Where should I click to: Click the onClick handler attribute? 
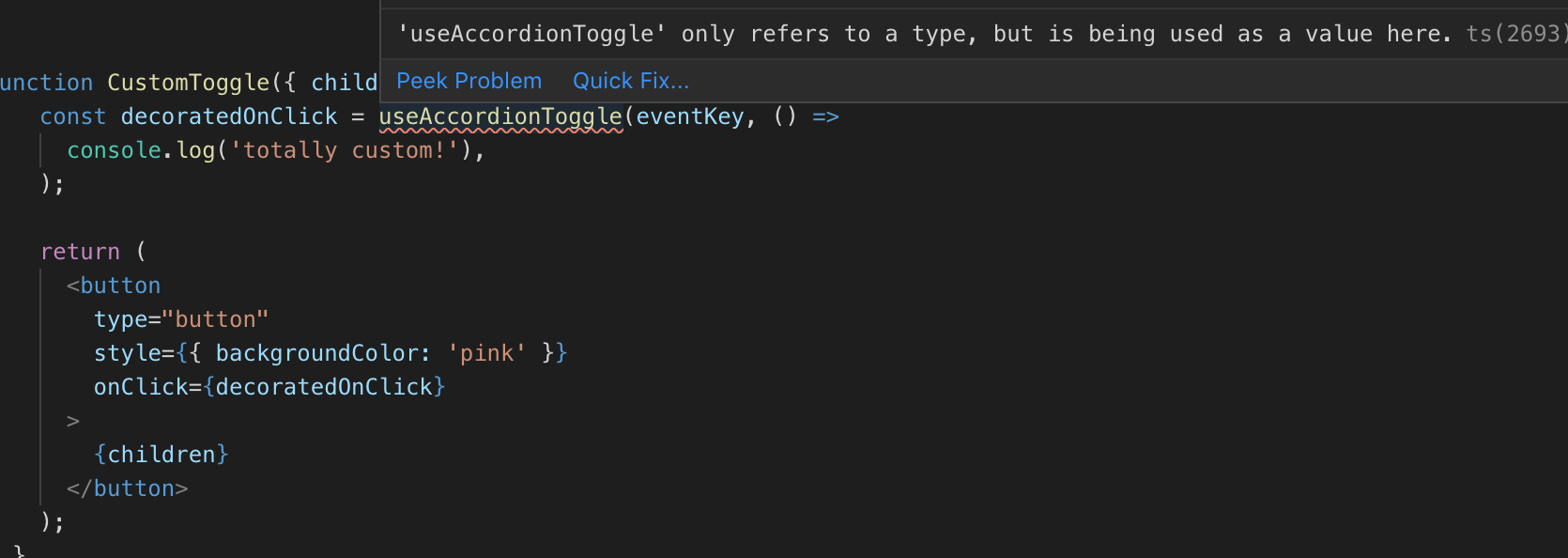coord(144,386)
